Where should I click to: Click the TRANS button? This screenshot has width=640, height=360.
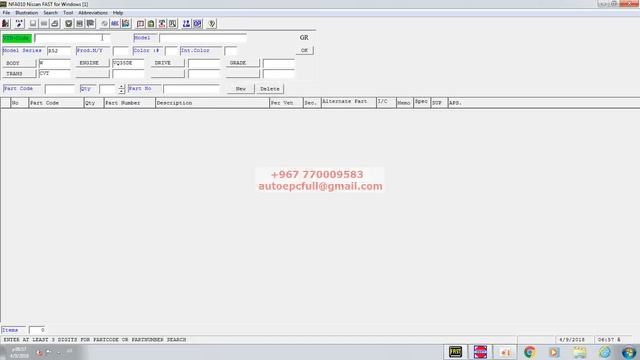19,74
